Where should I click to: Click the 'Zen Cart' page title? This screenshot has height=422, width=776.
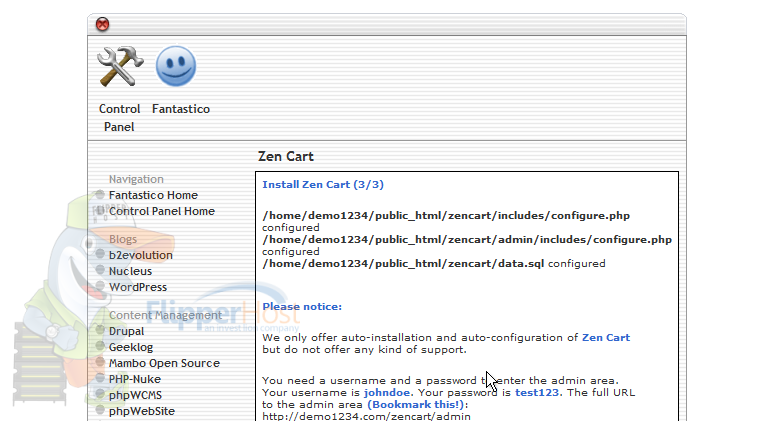(286, 156)
